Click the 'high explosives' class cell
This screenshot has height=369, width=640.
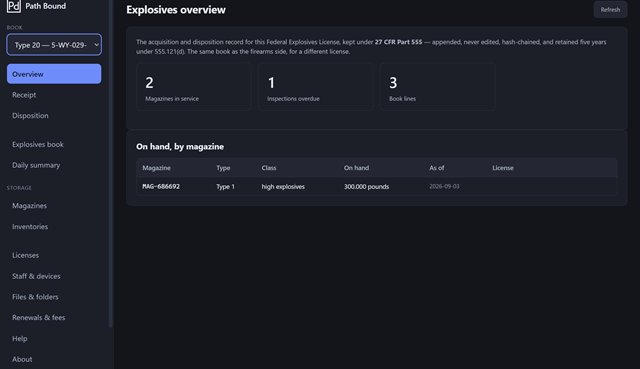tap(283, 187)
